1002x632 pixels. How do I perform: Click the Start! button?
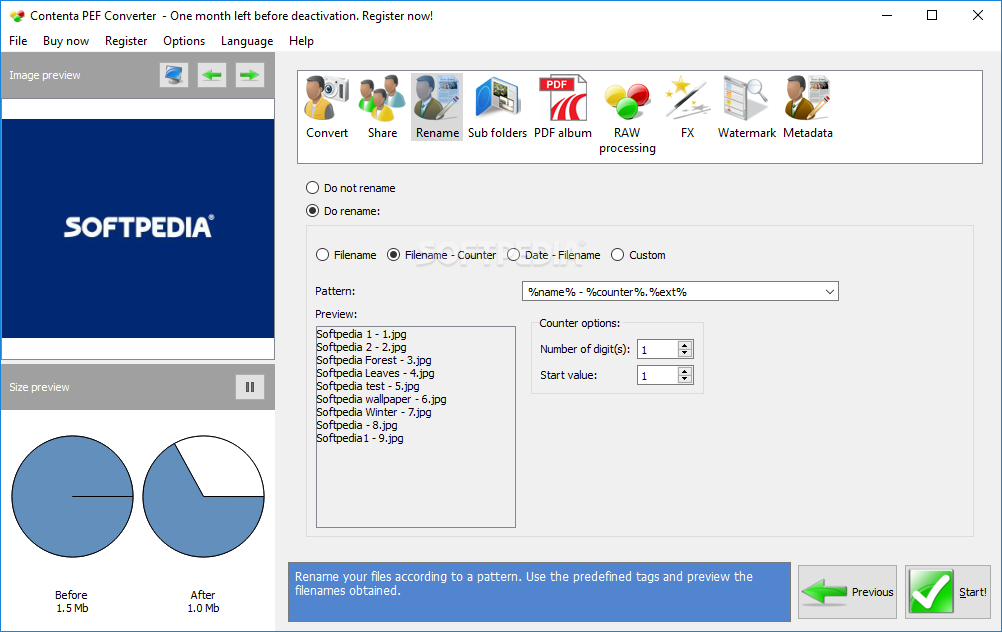tap(948, 592)
